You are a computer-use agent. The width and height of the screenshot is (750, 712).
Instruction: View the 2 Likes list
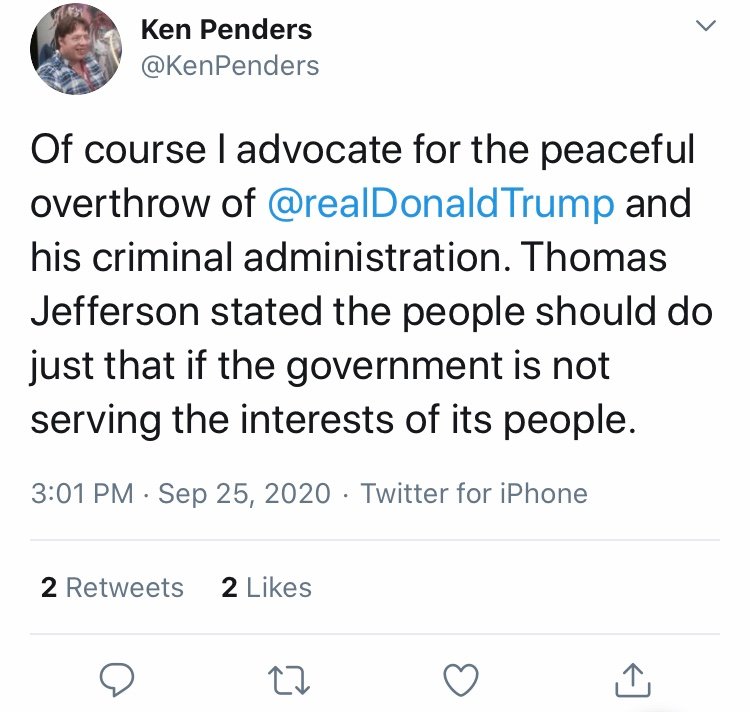(x=266, y=588)
